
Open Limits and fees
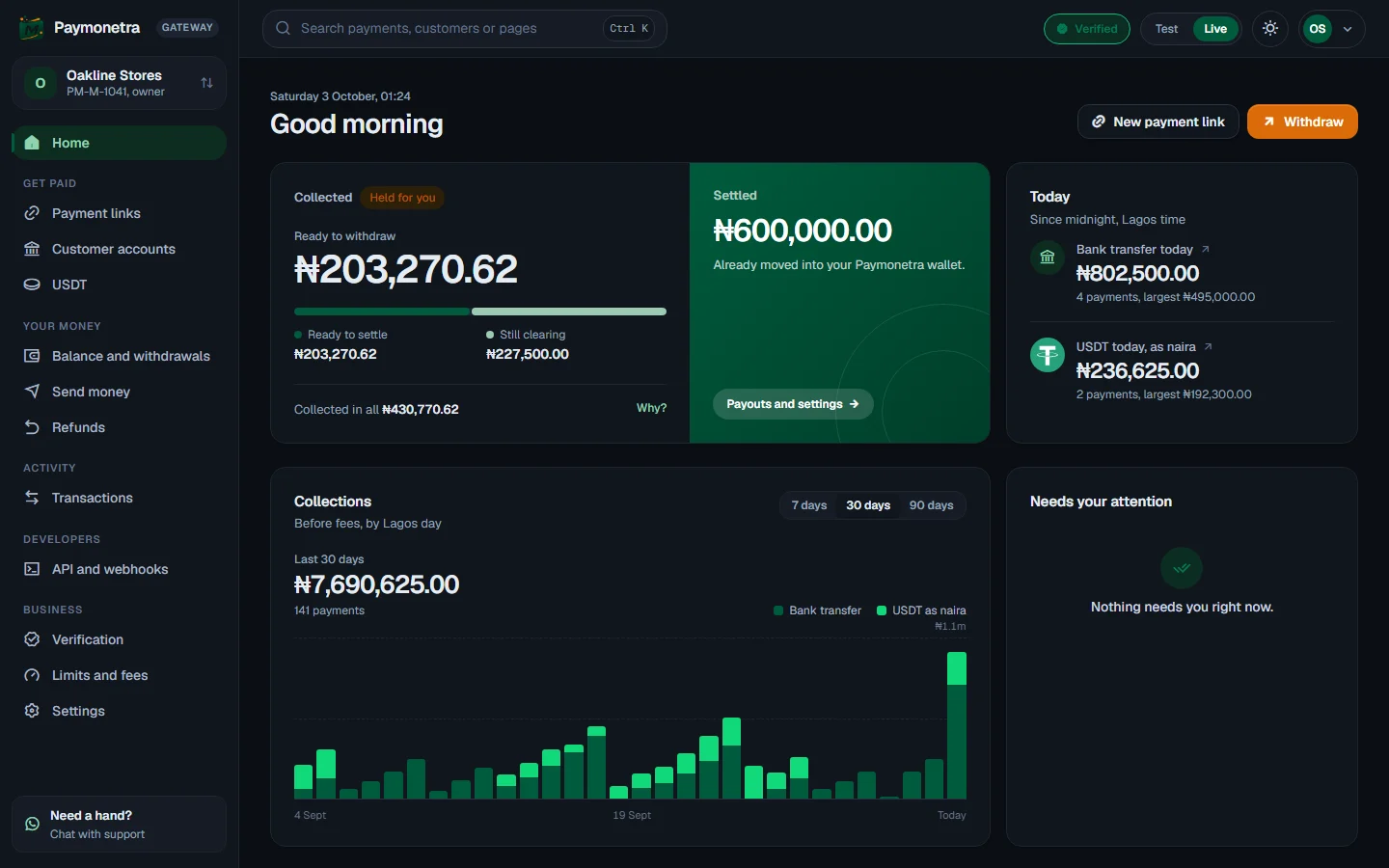[120, 675]
